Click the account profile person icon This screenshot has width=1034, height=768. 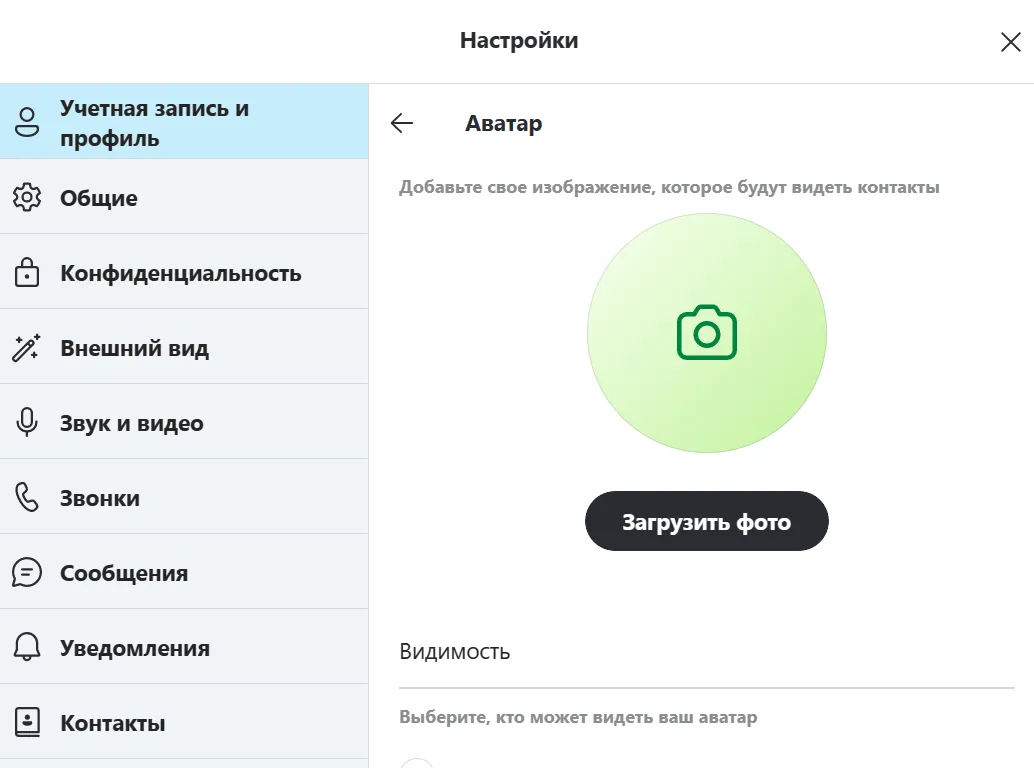point(27,122)
